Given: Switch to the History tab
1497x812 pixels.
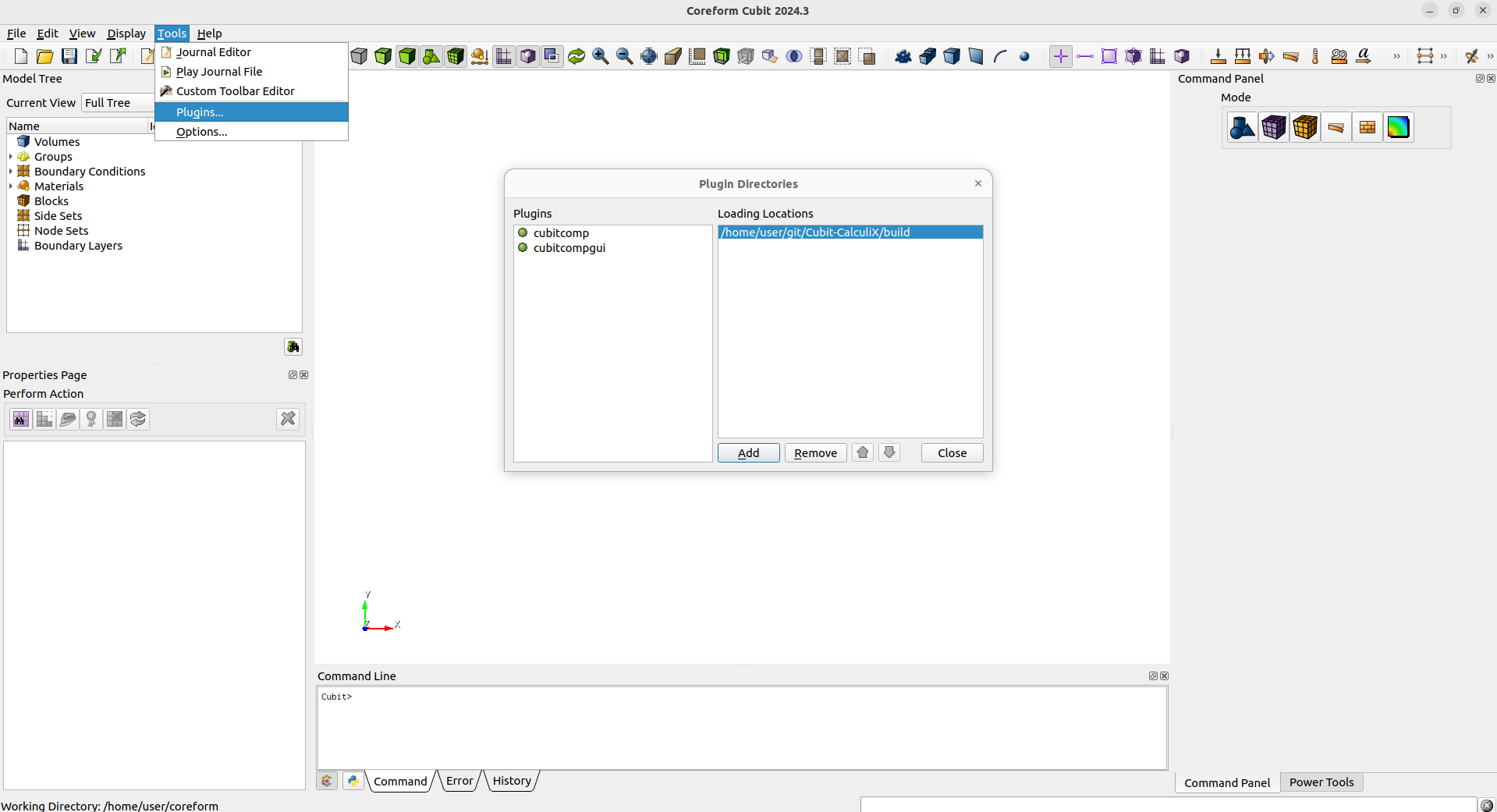Looking at the screenshot, I should coord(511,781).
